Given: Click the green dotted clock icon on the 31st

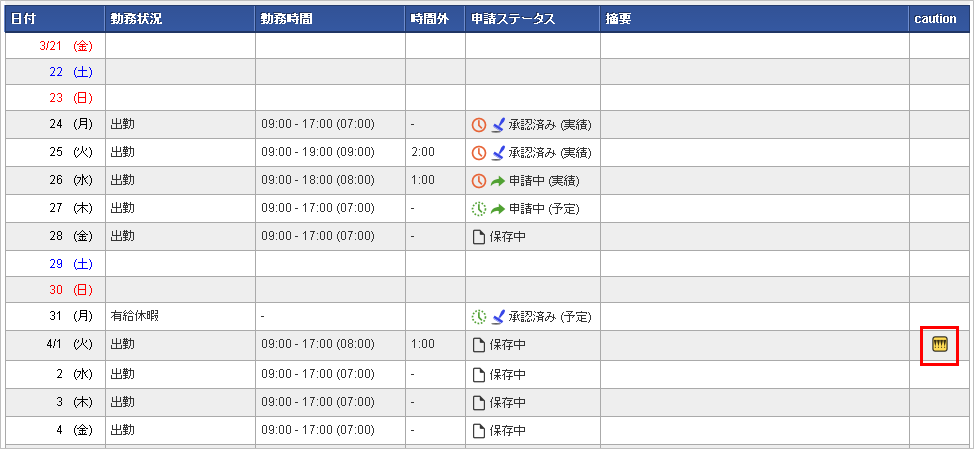Looking at the screenshot, I should (x=478, y=317).
